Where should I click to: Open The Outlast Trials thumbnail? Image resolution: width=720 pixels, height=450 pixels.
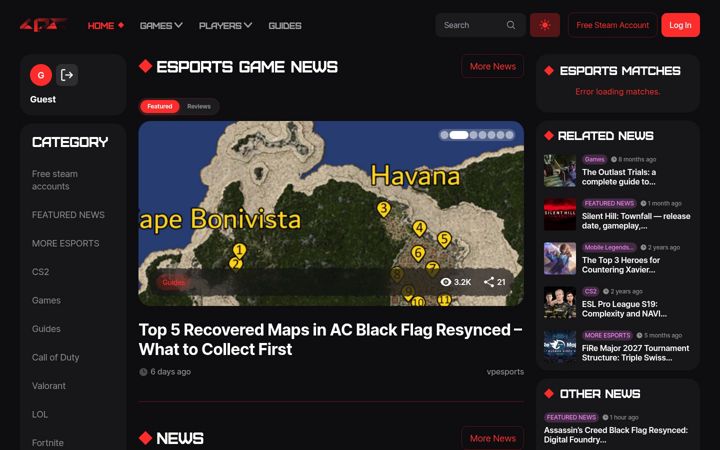coord(560,171)
